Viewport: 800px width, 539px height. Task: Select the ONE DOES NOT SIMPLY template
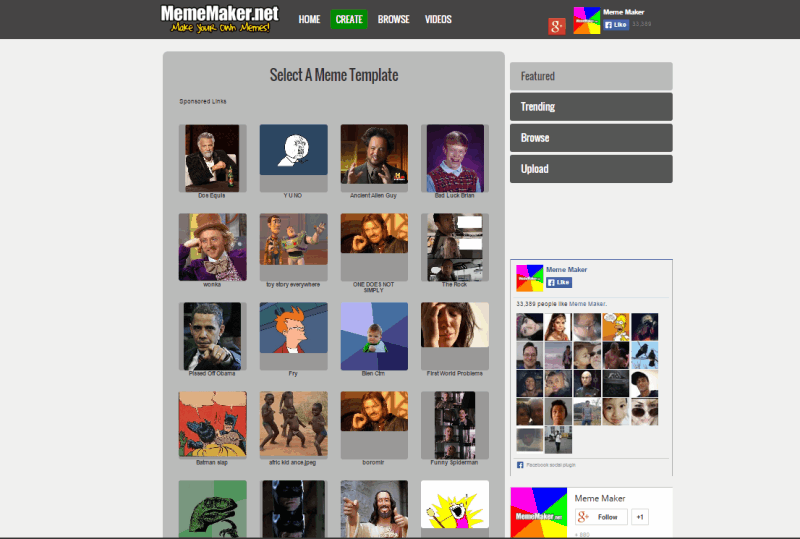(374, 247)
